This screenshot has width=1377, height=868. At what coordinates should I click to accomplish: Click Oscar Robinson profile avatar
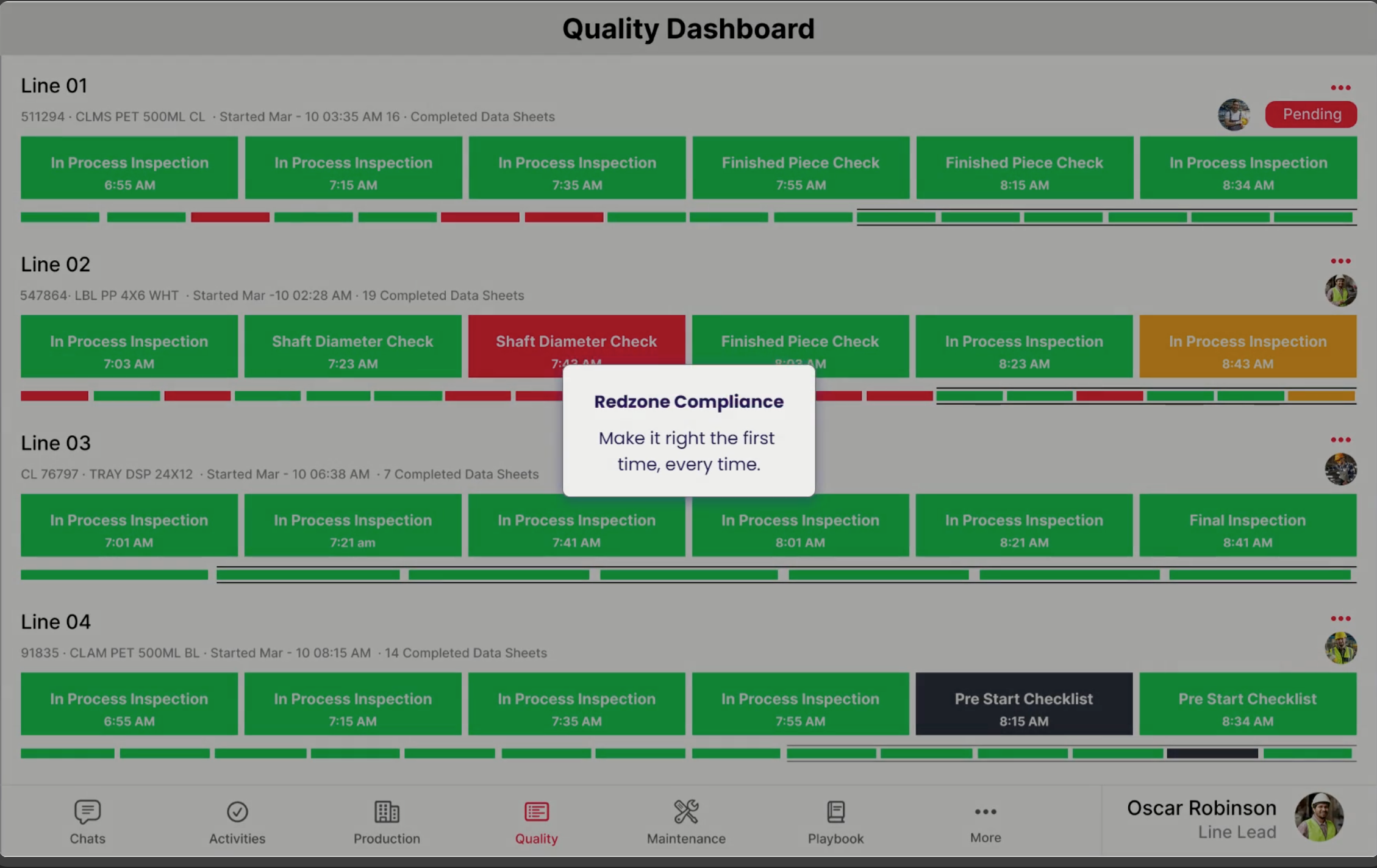point(1319,817)
